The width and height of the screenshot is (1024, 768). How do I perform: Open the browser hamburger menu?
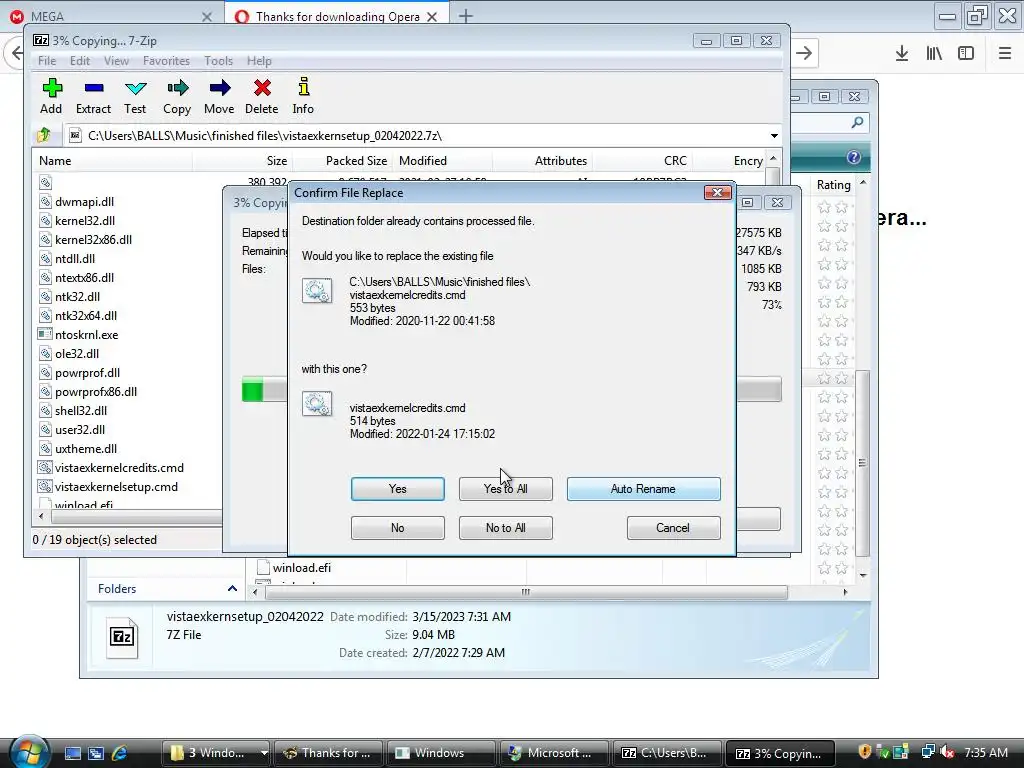[1004, 54]
